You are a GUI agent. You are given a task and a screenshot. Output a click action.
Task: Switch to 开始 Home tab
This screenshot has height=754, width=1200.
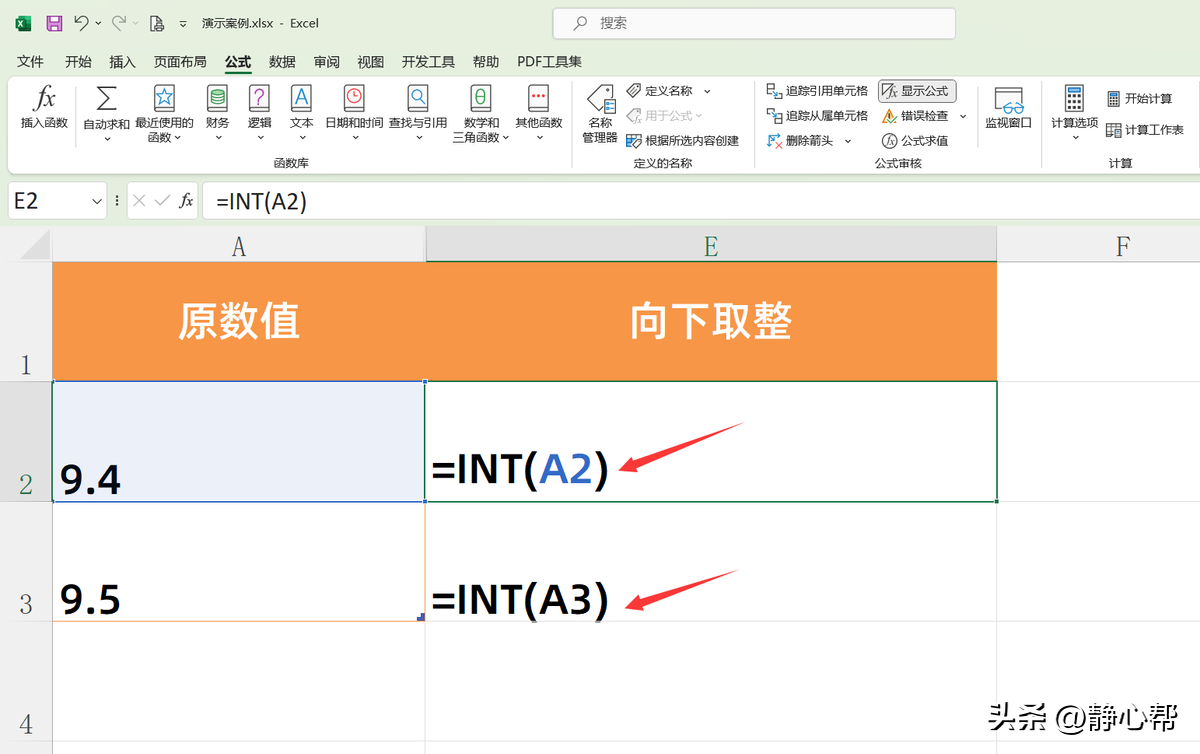[78, 62]
